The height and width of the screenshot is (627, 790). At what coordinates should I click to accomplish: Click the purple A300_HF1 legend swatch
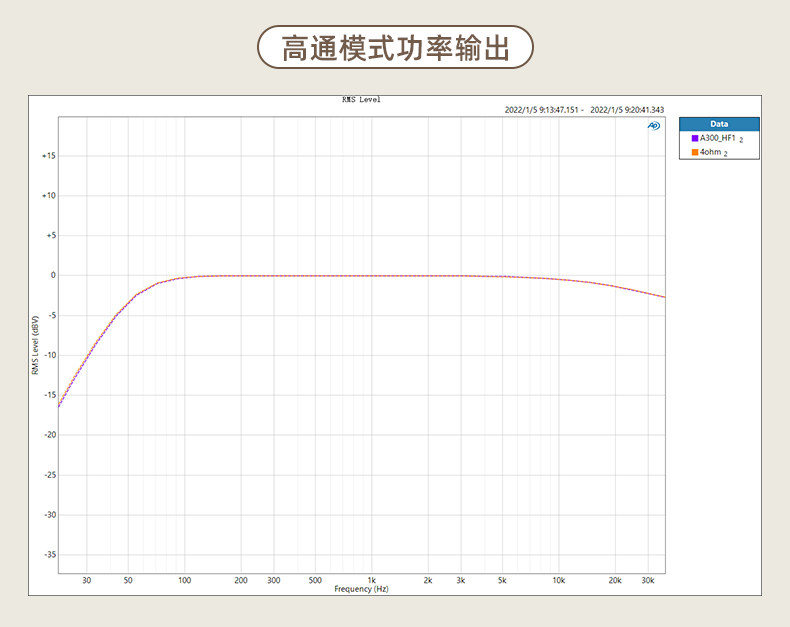tap(695, 138)
